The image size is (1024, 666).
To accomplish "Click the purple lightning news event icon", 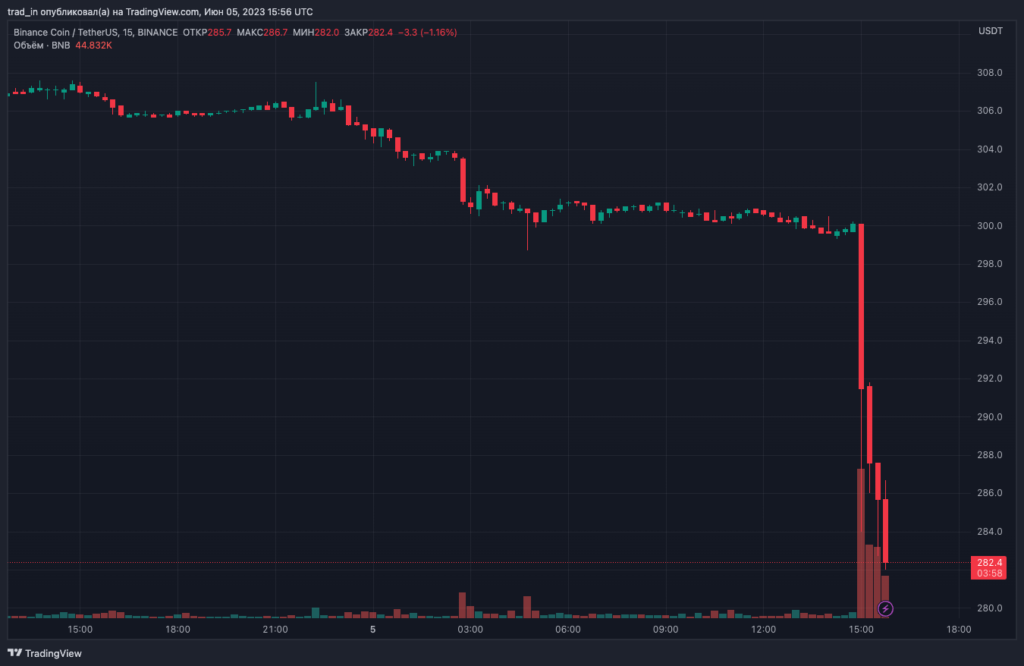I will click(885, 608).
